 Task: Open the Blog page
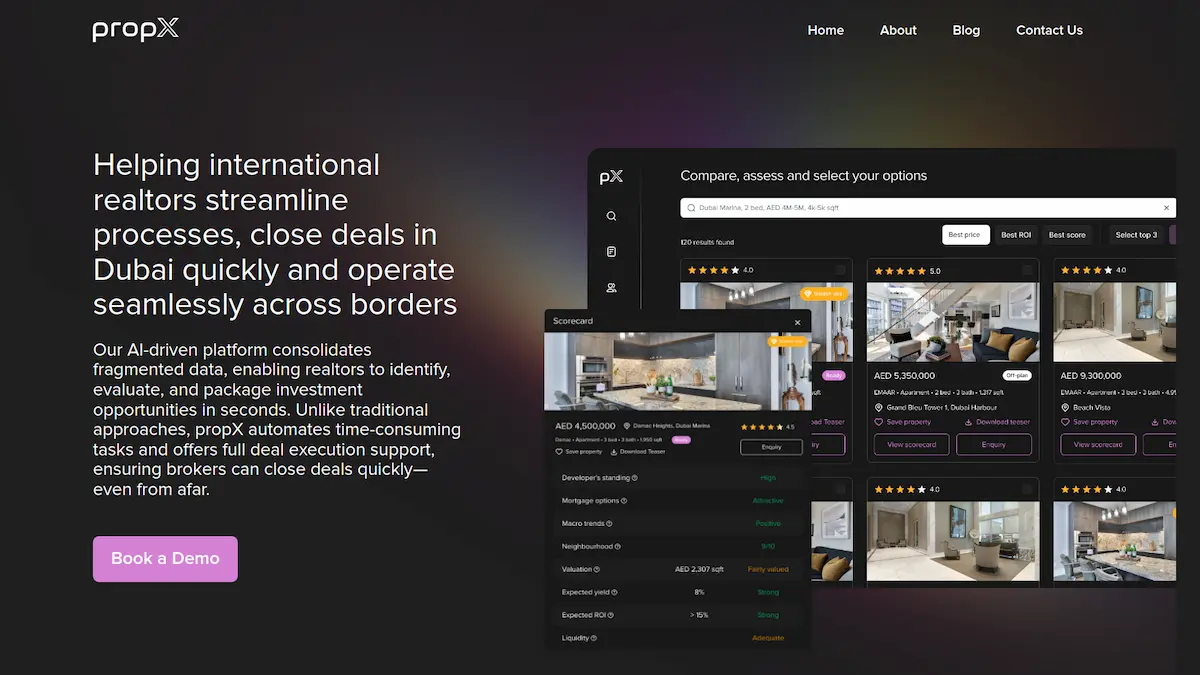(966, 30)
